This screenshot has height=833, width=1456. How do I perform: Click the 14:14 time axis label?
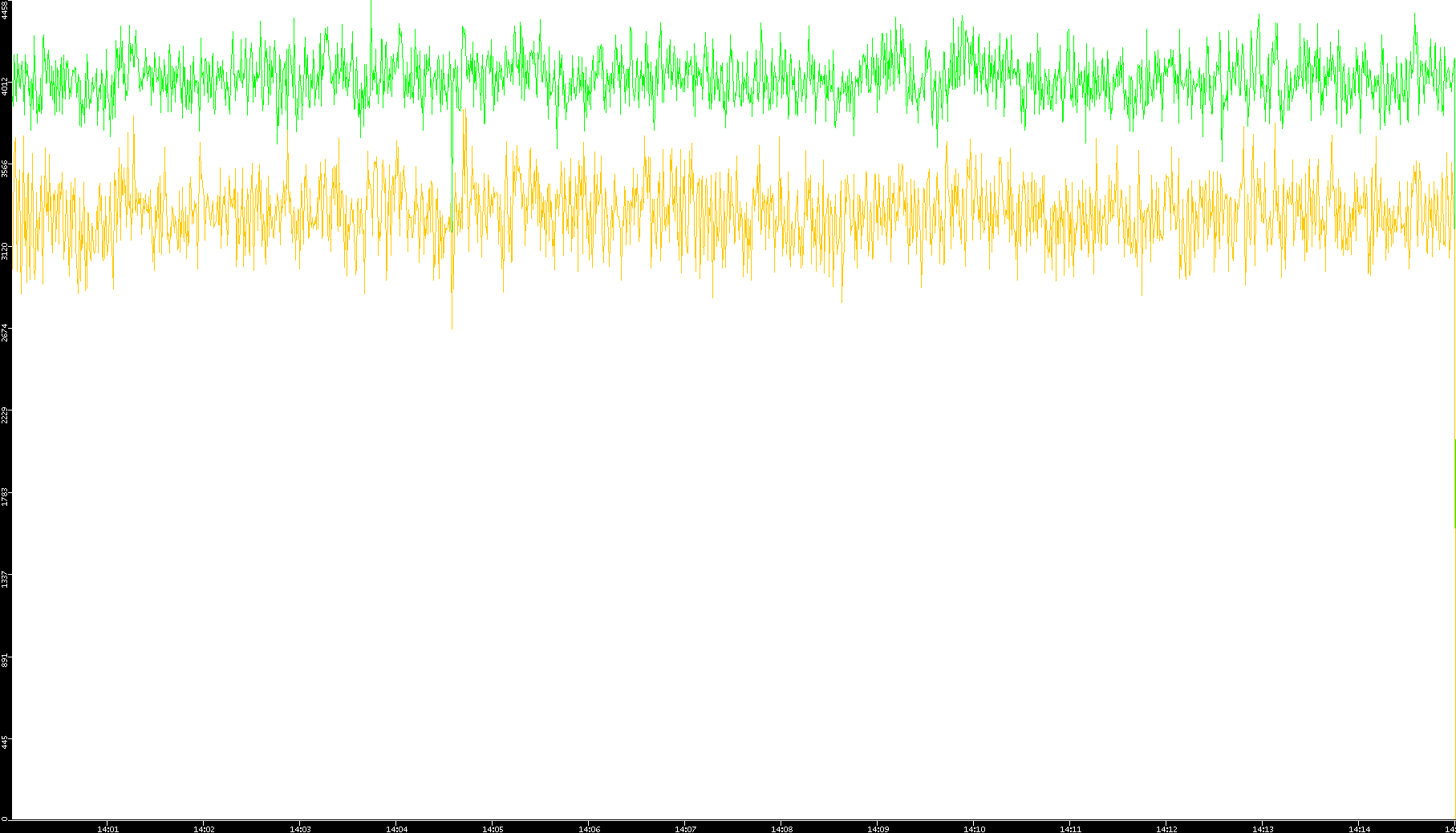pyautogui.click(x=1359, y=829)
